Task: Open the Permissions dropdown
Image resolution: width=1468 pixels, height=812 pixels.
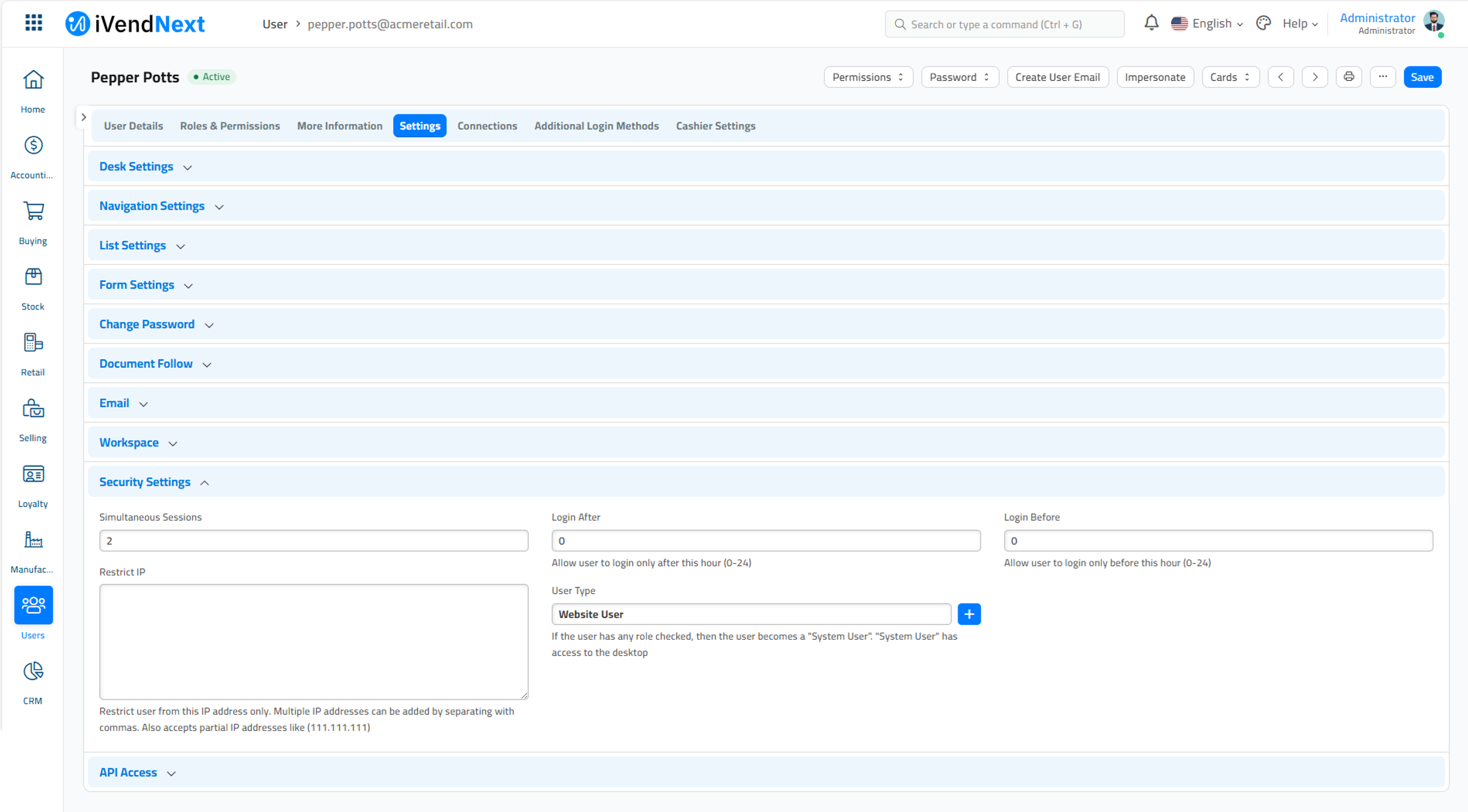Action: click(868, 77)
